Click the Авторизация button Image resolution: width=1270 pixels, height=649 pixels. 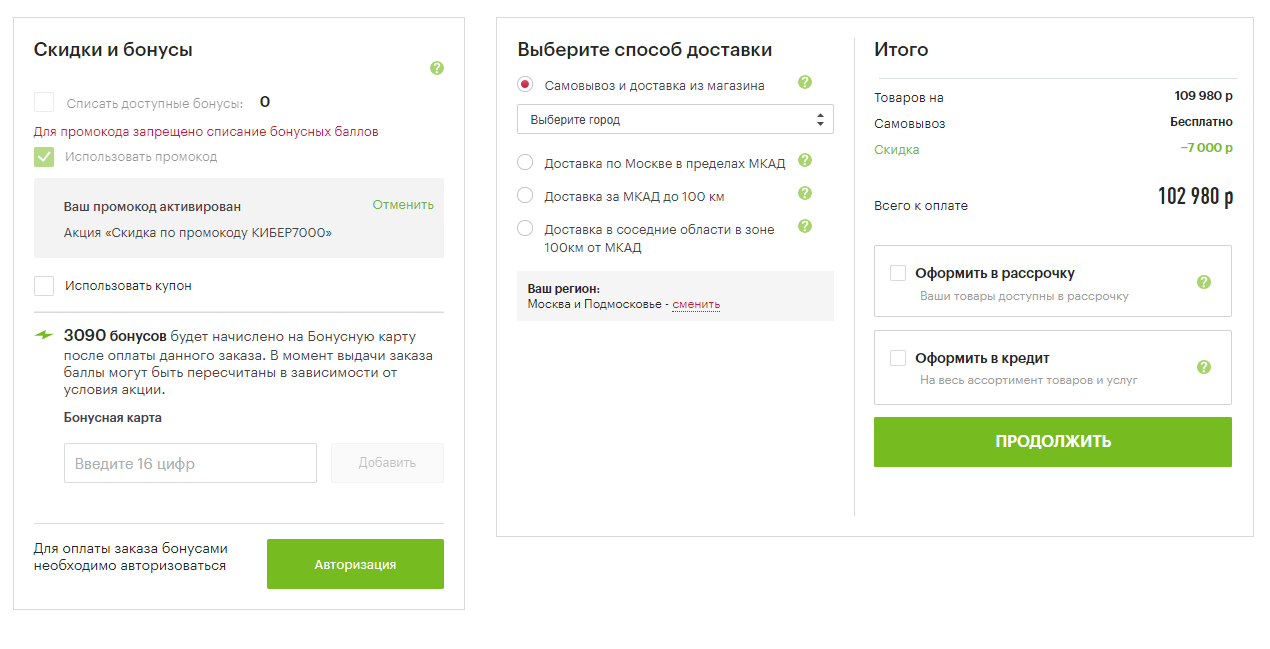coord(355,564)
